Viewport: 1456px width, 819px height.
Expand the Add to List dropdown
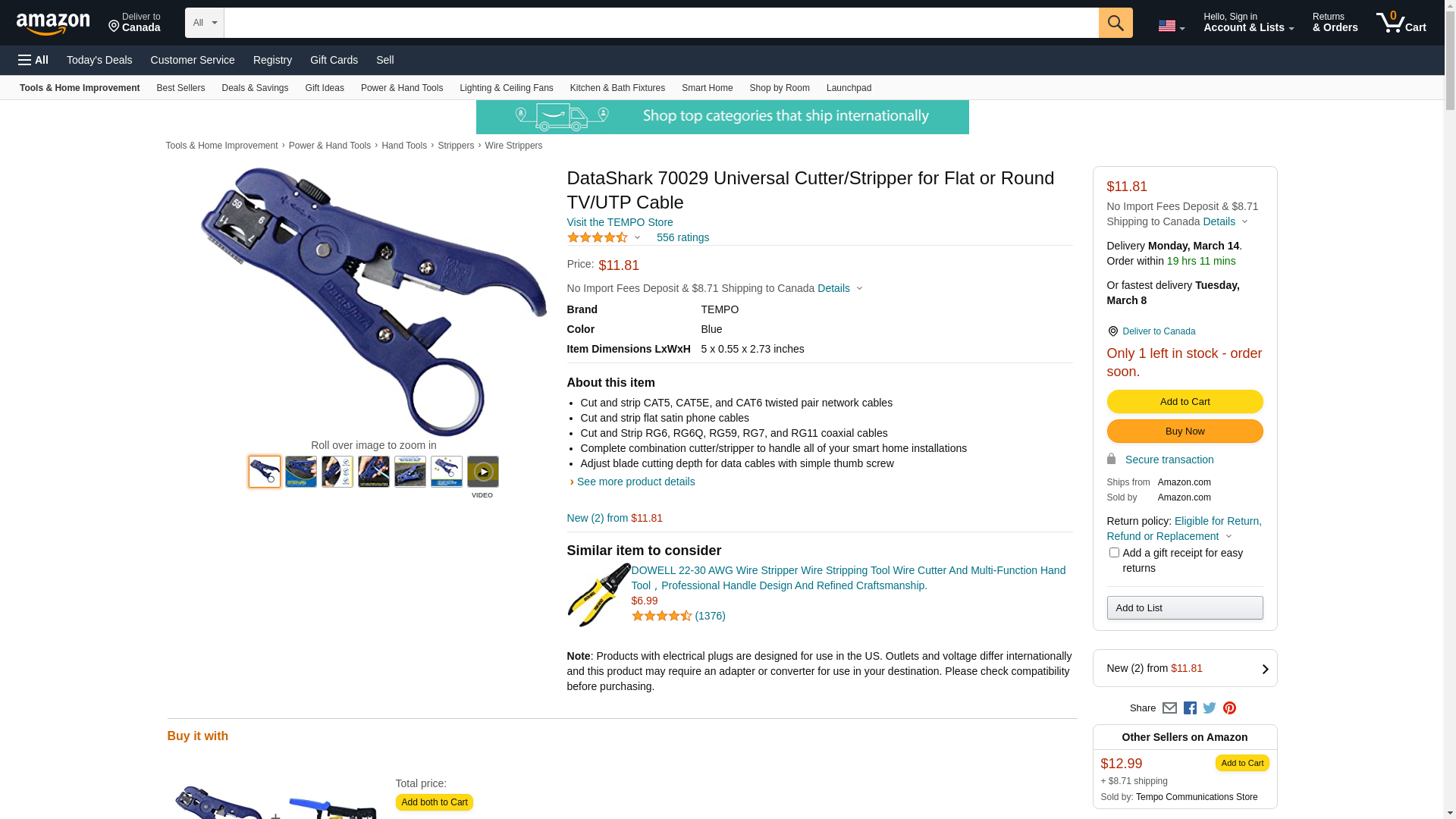click(1185, 608)
